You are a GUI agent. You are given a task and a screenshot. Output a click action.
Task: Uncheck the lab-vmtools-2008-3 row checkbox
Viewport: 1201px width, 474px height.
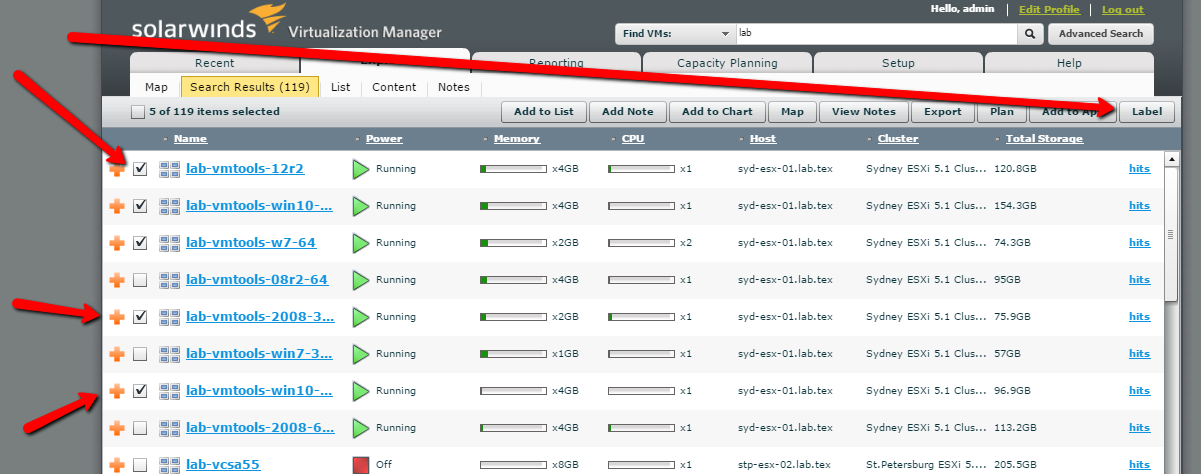point(140,317)
